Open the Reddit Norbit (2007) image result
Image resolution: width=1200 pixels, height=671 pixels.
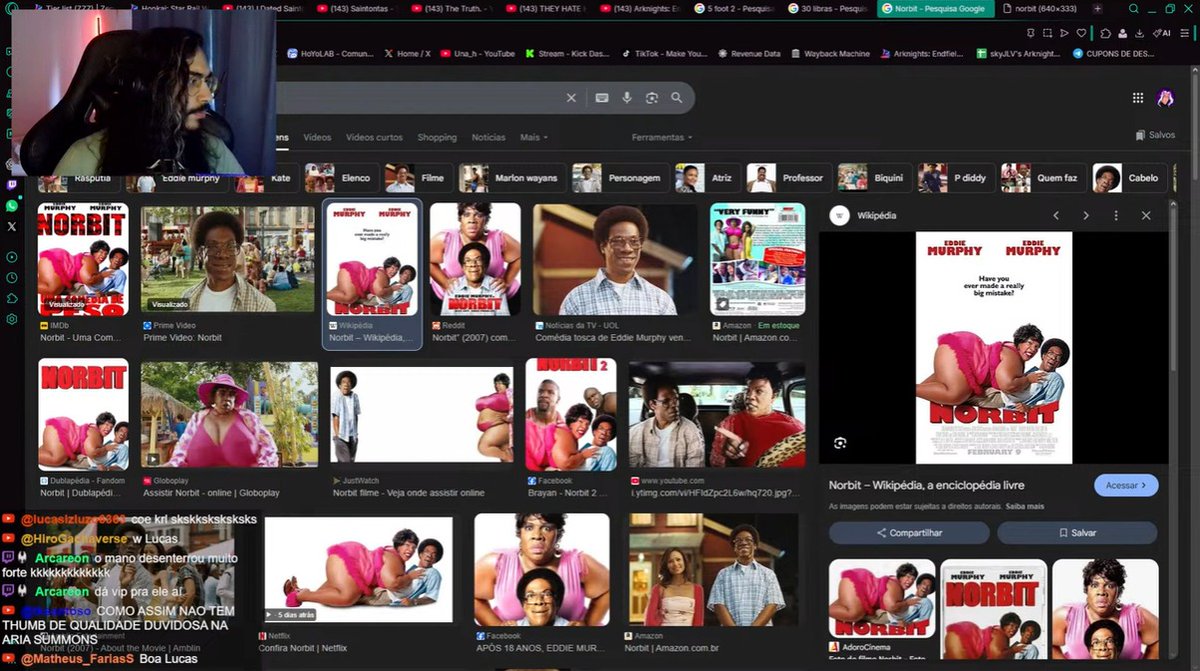[x=475, y=259]
